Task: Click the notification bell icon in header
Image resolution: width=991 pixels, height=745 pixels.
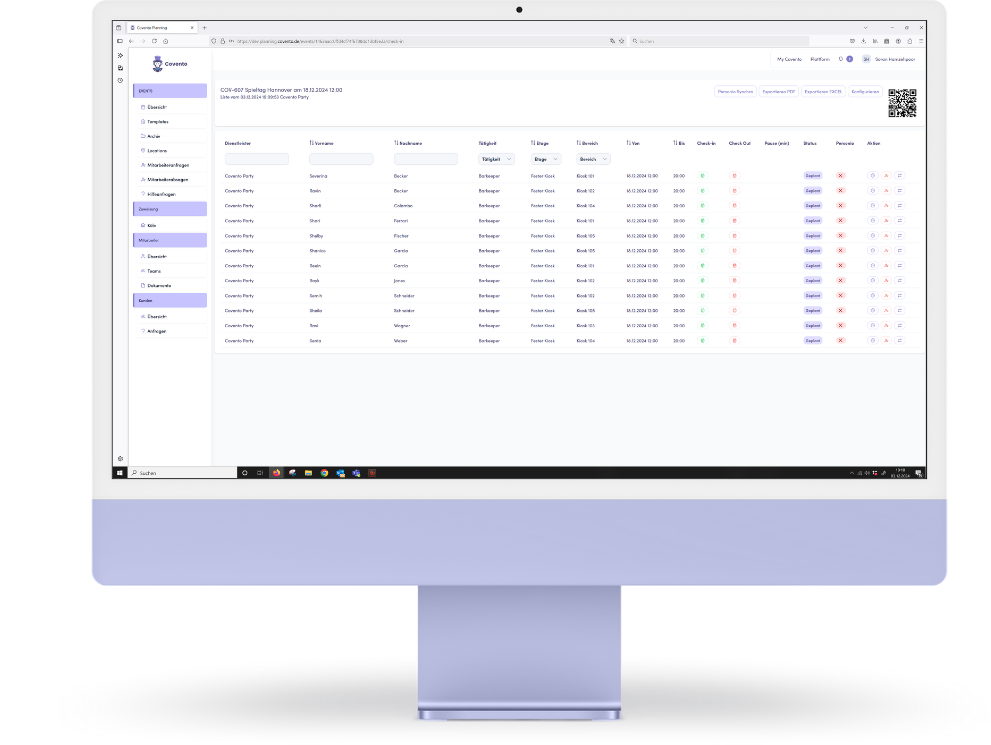Action: click(841, 59)
